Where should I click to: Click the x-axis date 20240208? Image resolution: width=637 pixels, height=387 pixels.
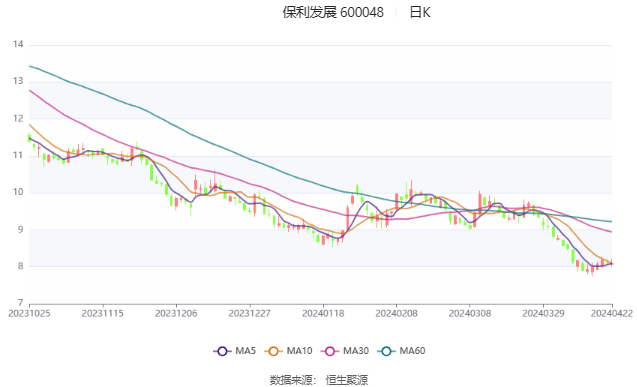click(396, 313)
